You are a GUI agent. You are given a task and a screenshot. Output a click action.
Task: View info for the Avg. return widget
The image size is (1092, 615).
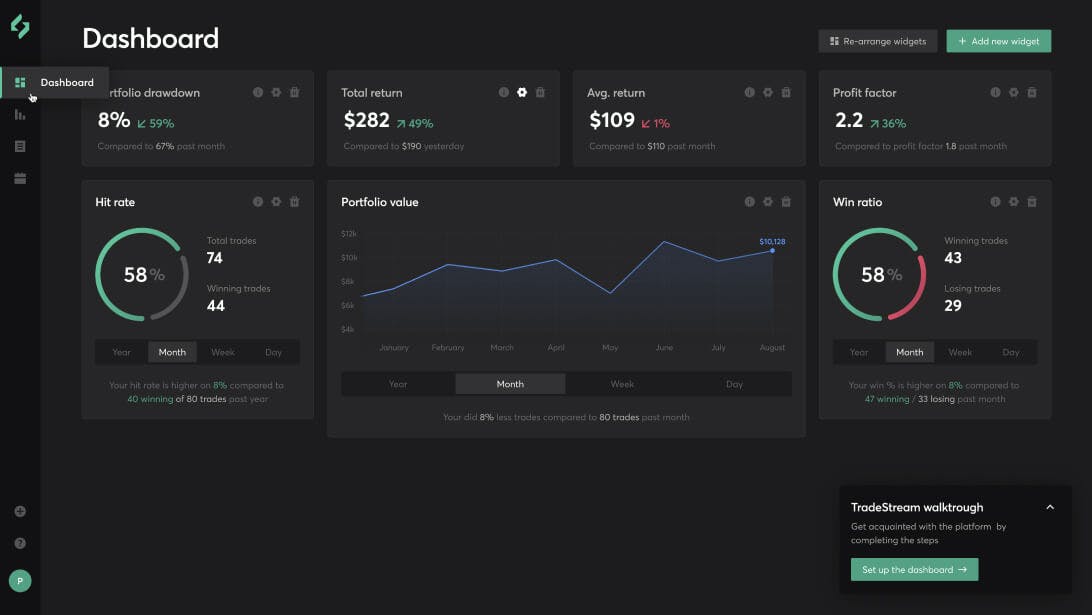pos(749,92)
